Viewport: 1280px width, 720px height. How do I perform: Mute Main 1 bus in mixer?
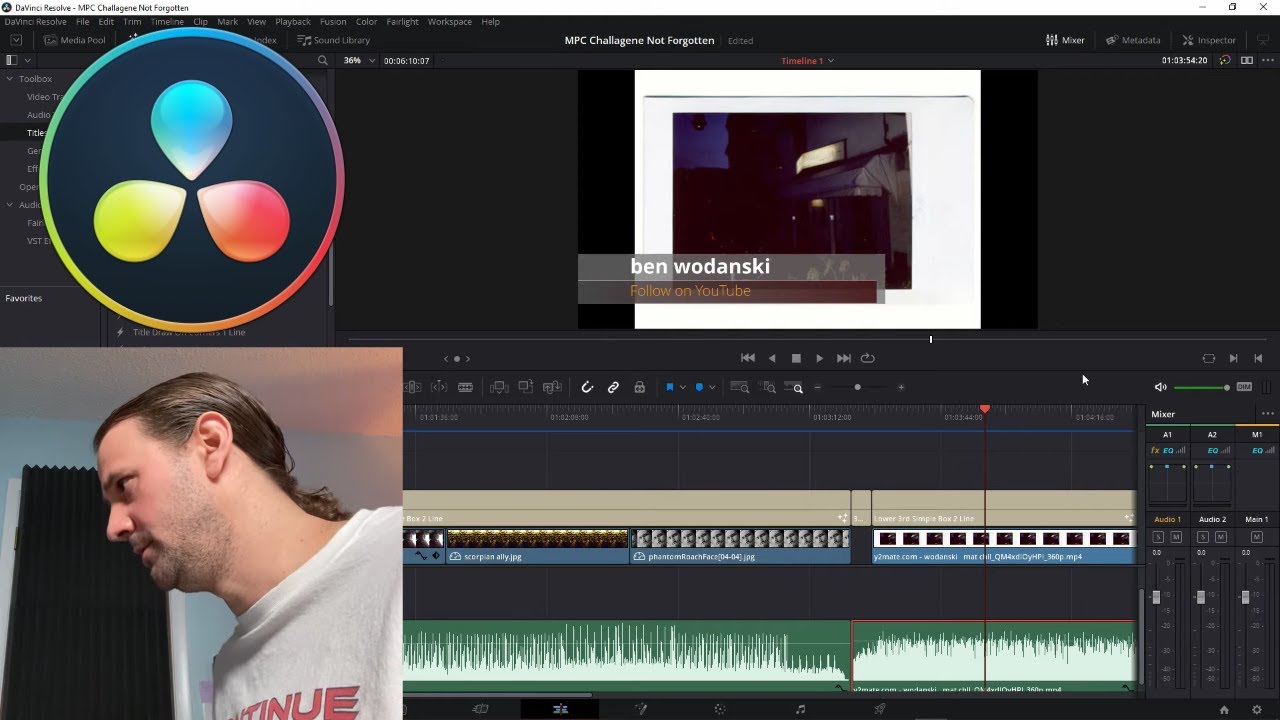point(1257,537)
